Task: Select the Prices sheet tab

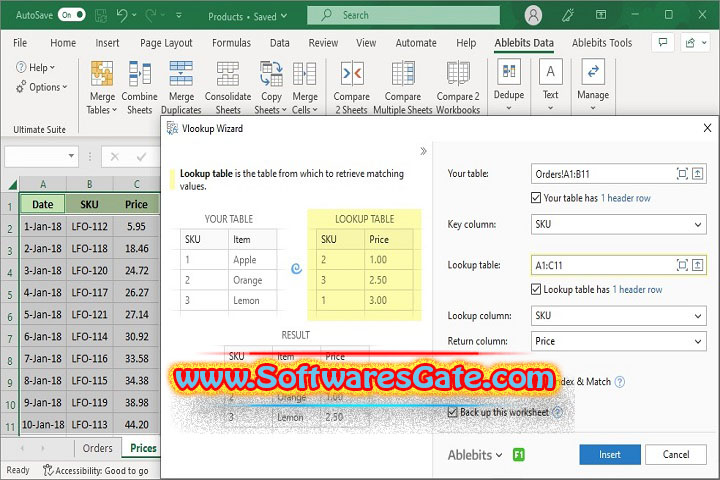Action: coord(143,448)
